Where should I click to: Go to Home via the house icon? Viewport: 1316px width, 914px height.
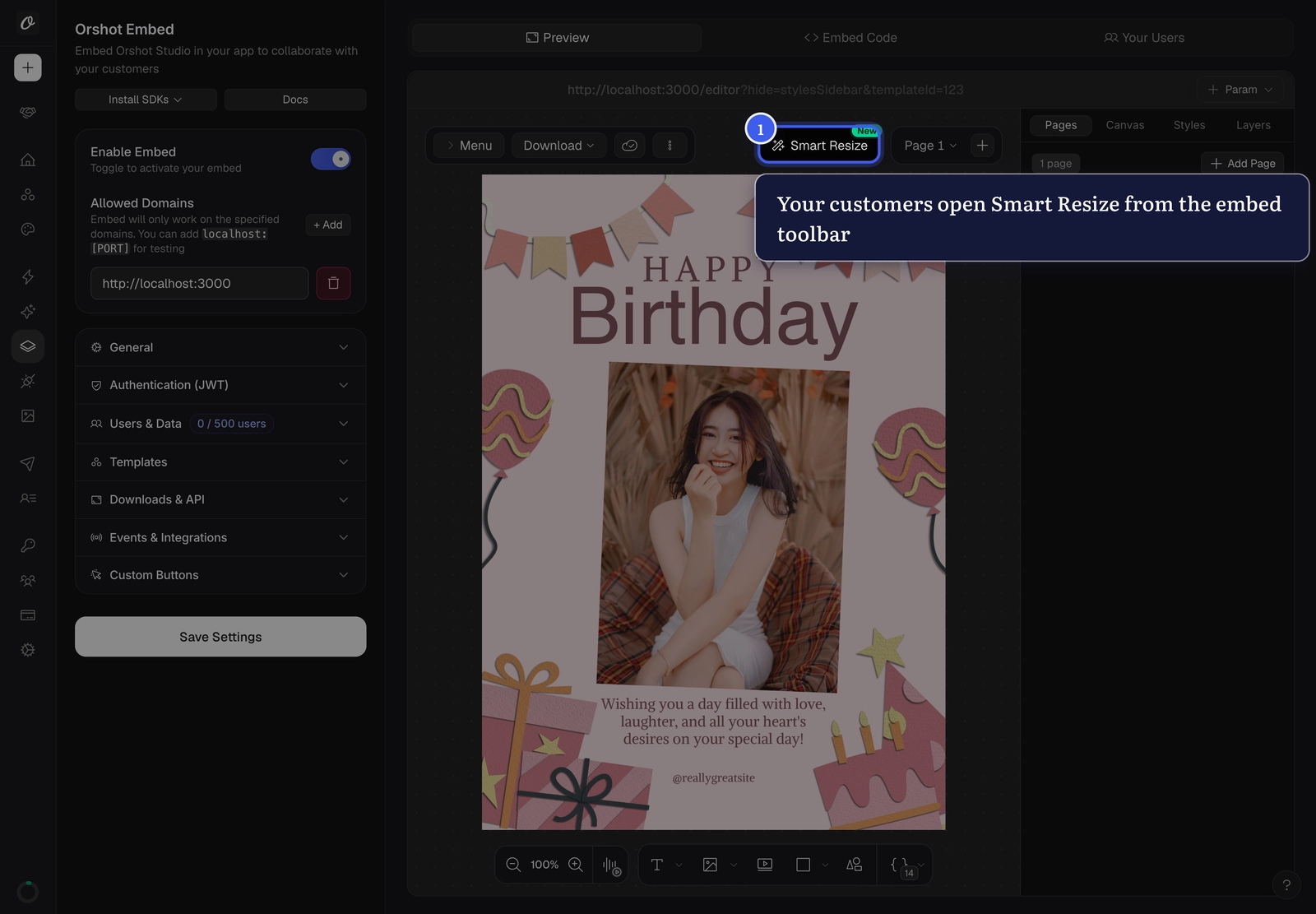(28, 160)
